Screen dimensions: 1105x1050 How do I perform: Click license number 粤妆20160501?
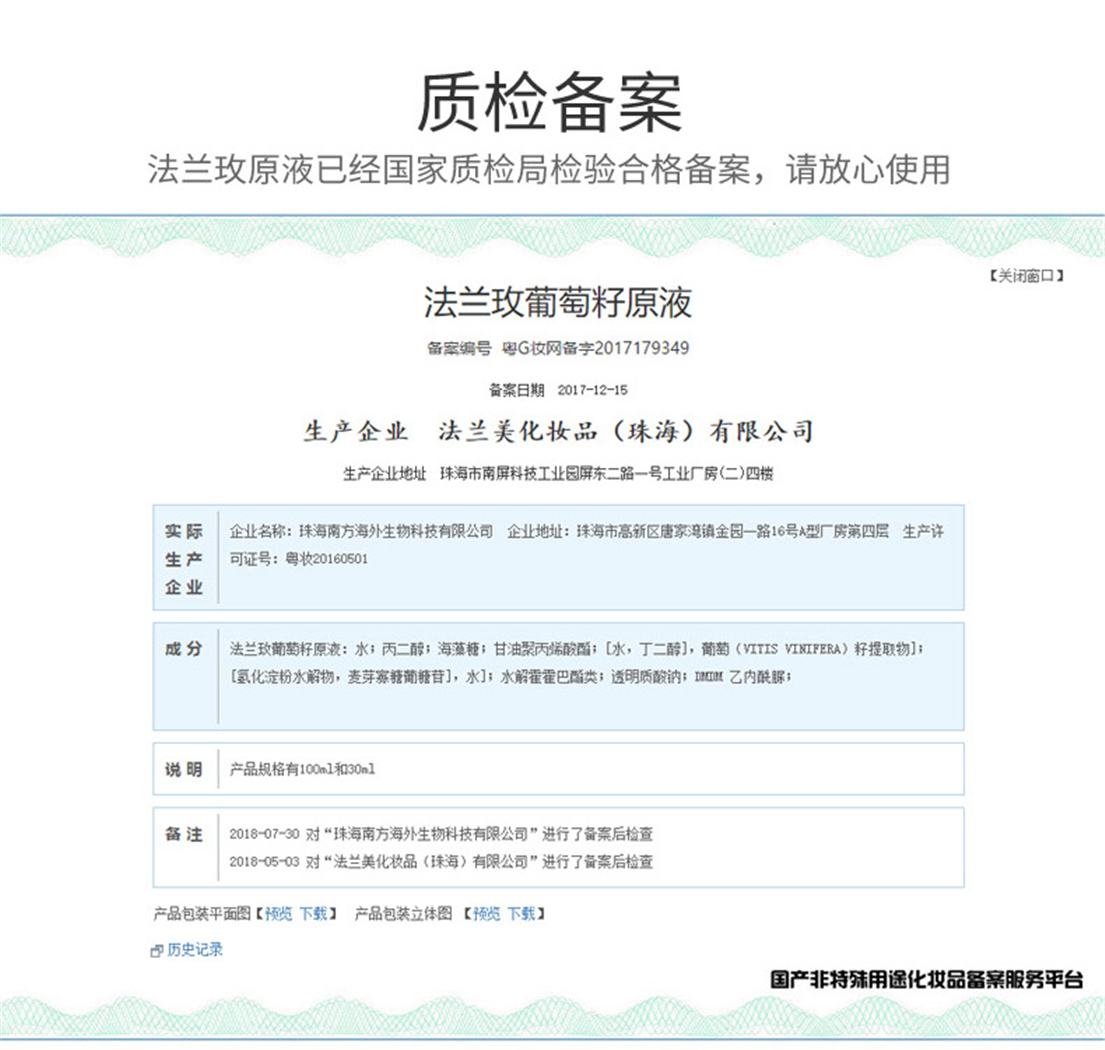(x=326, y=559)
